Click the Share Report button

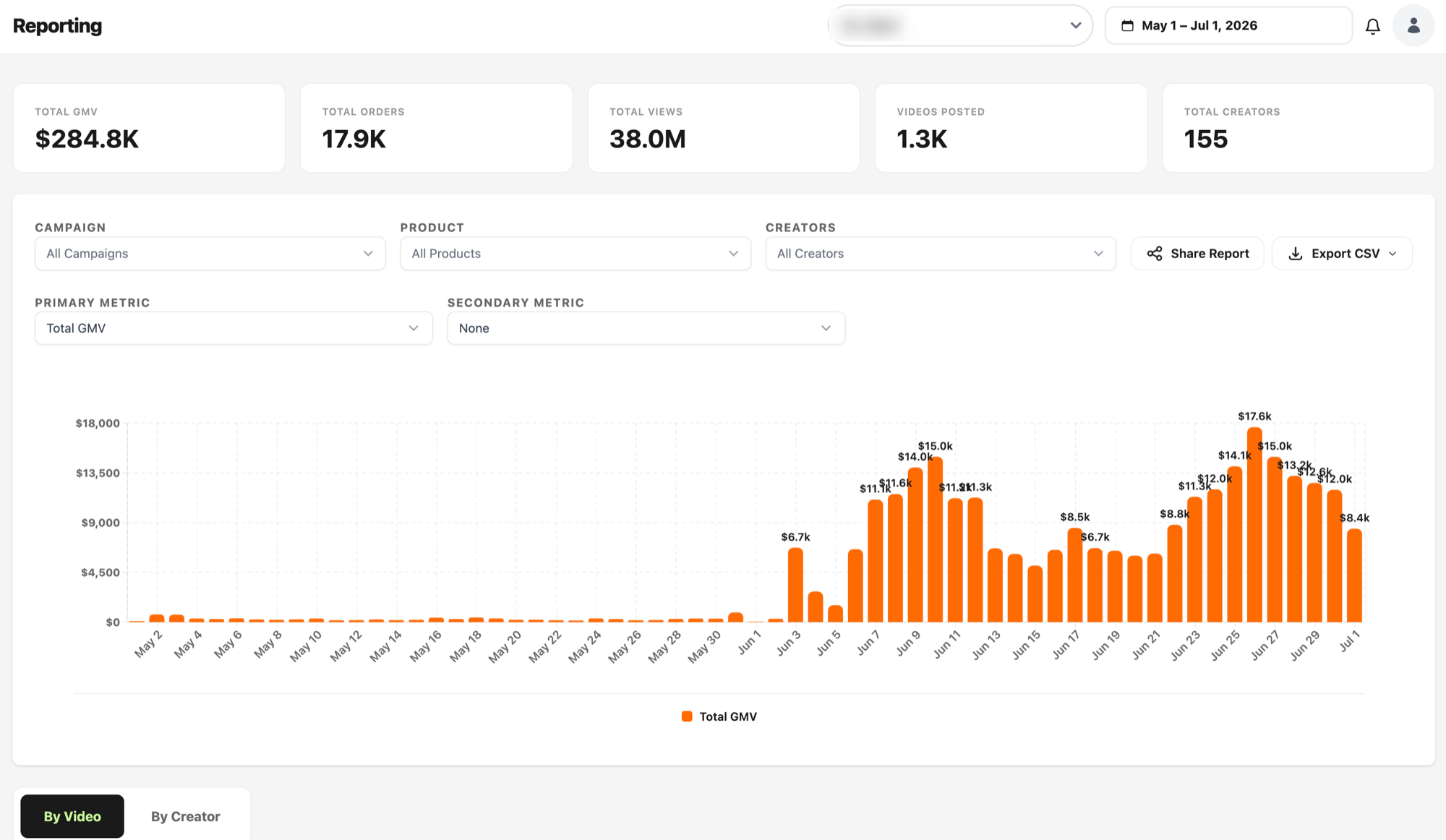1197,254
